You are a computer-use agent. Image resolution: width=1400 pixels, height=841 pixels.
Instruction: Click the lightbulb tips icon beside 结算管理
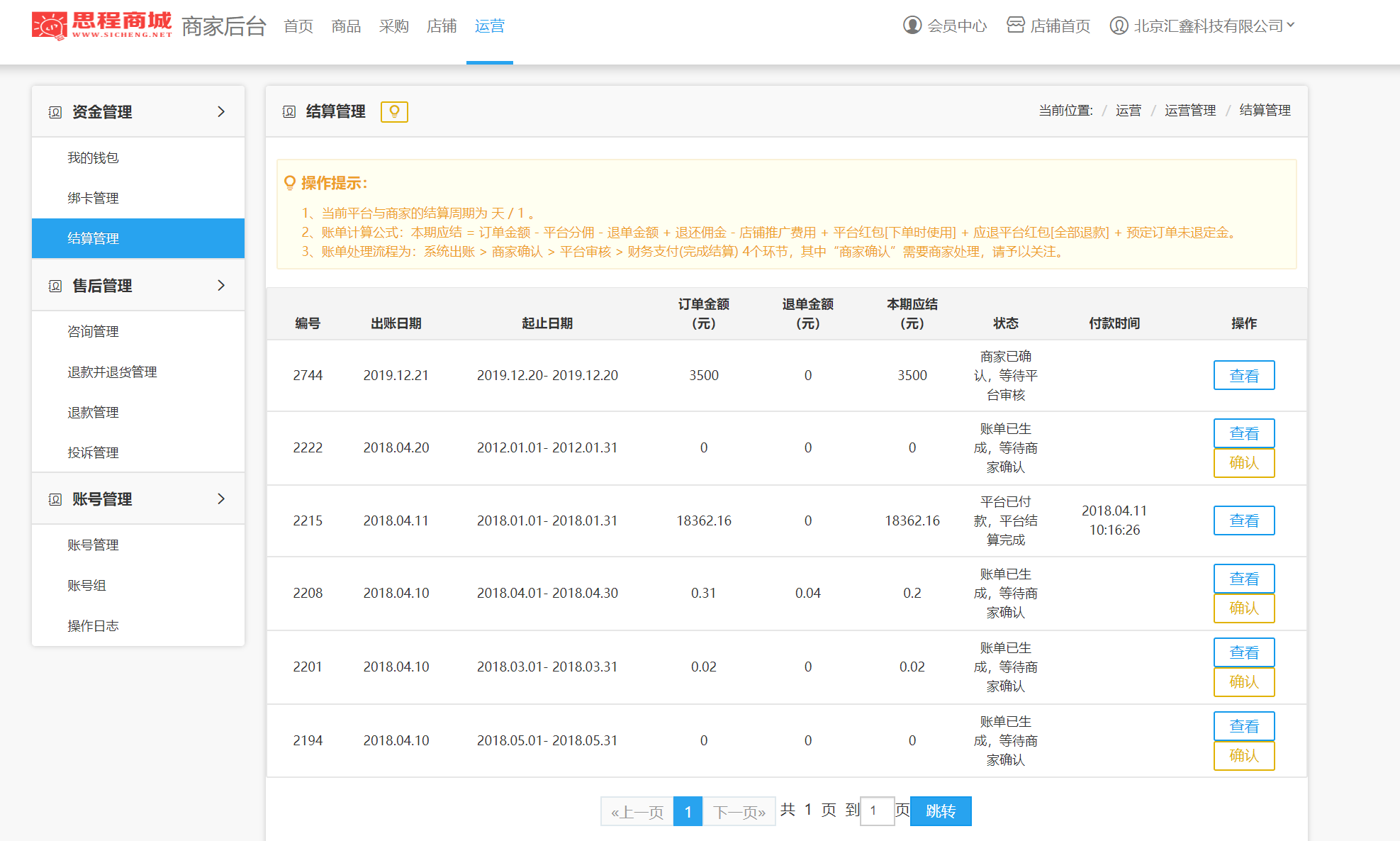pos(394,111)
